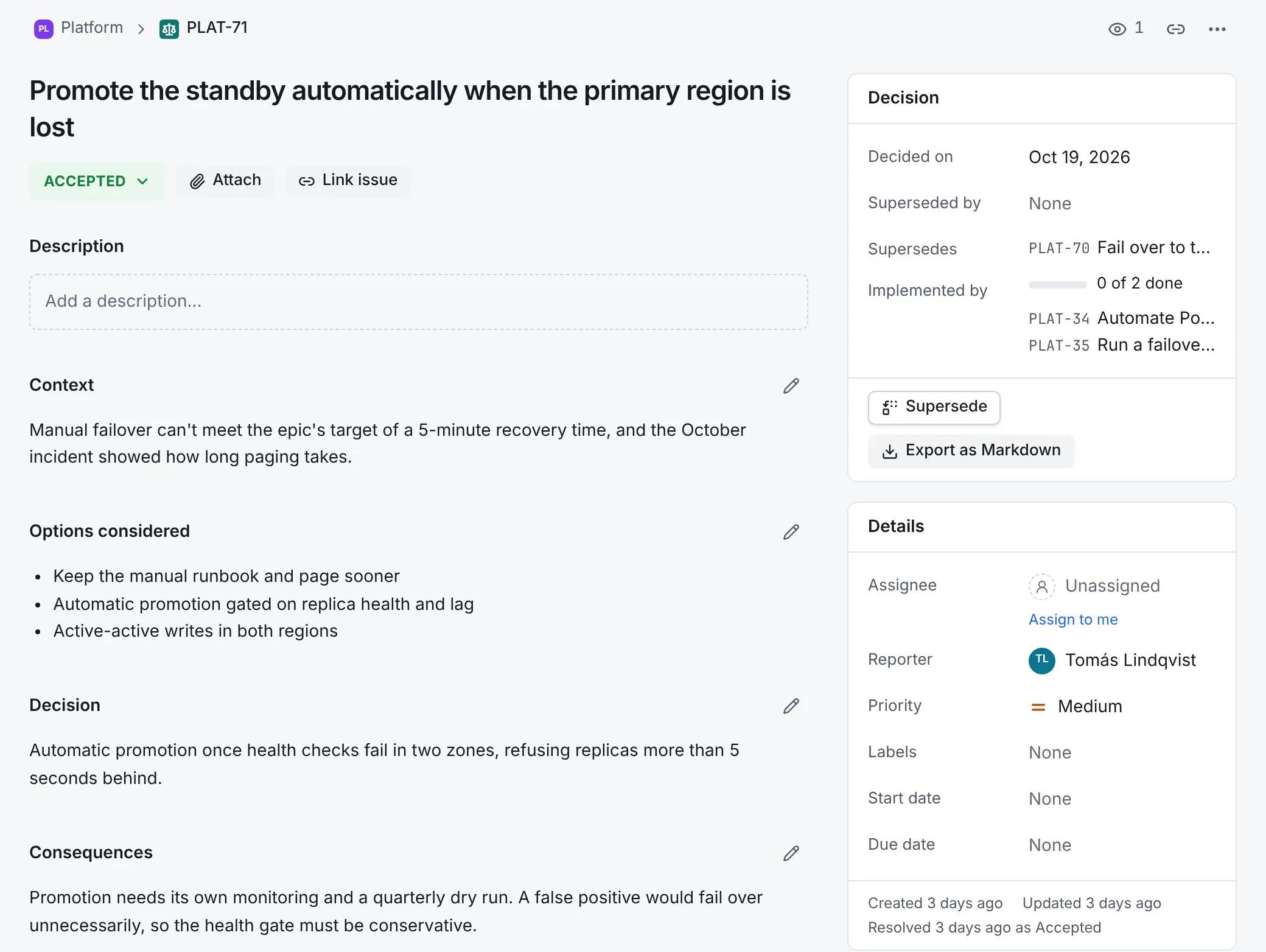Image resolution: width=1266 pixels, height=952 pixels.
Task: Click 'Keep the manual runbook' bullet
Action: coord(226,576)
